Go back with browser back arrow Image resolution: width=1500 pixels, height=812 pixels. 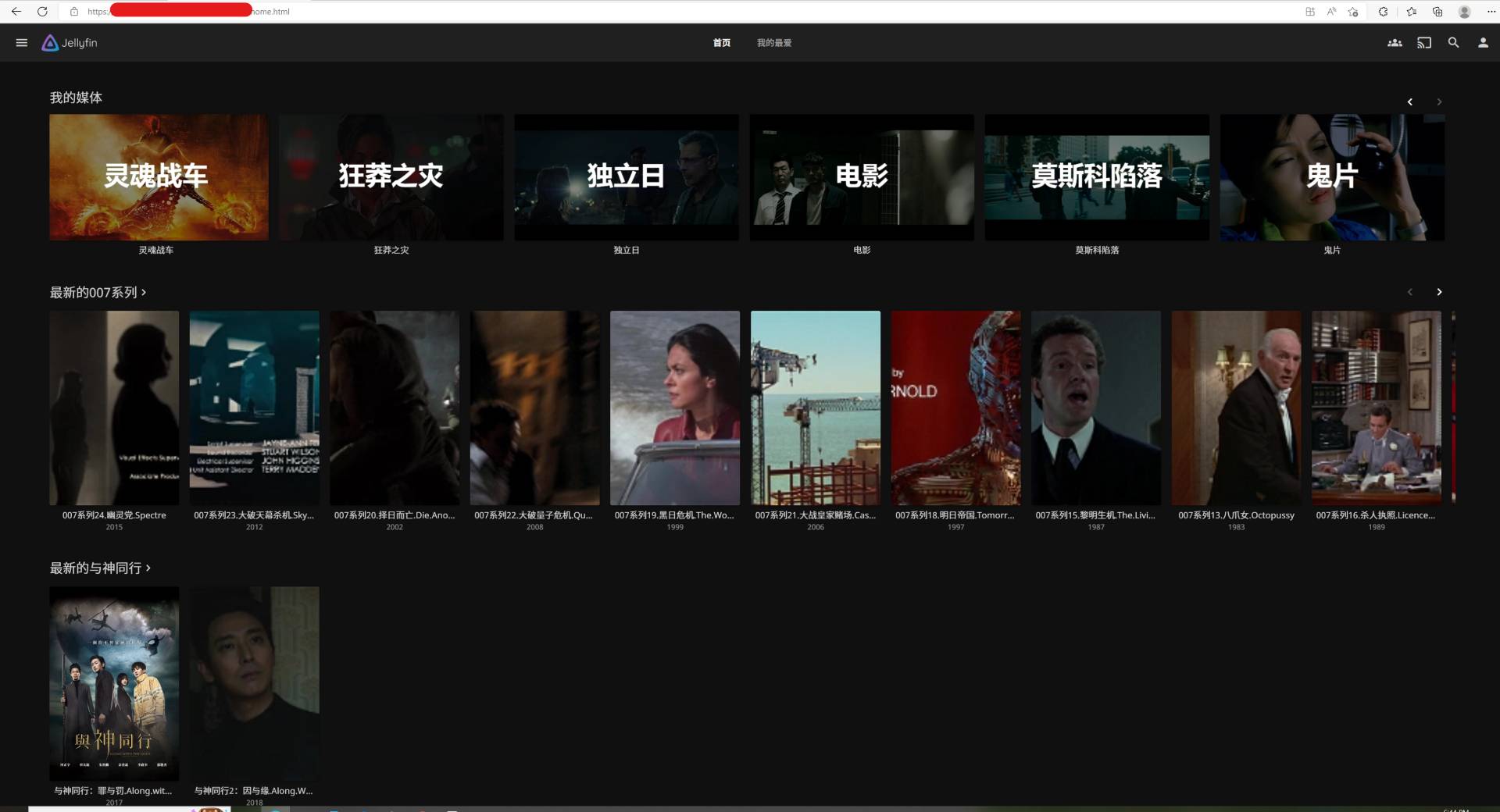[x=16, y=12]
